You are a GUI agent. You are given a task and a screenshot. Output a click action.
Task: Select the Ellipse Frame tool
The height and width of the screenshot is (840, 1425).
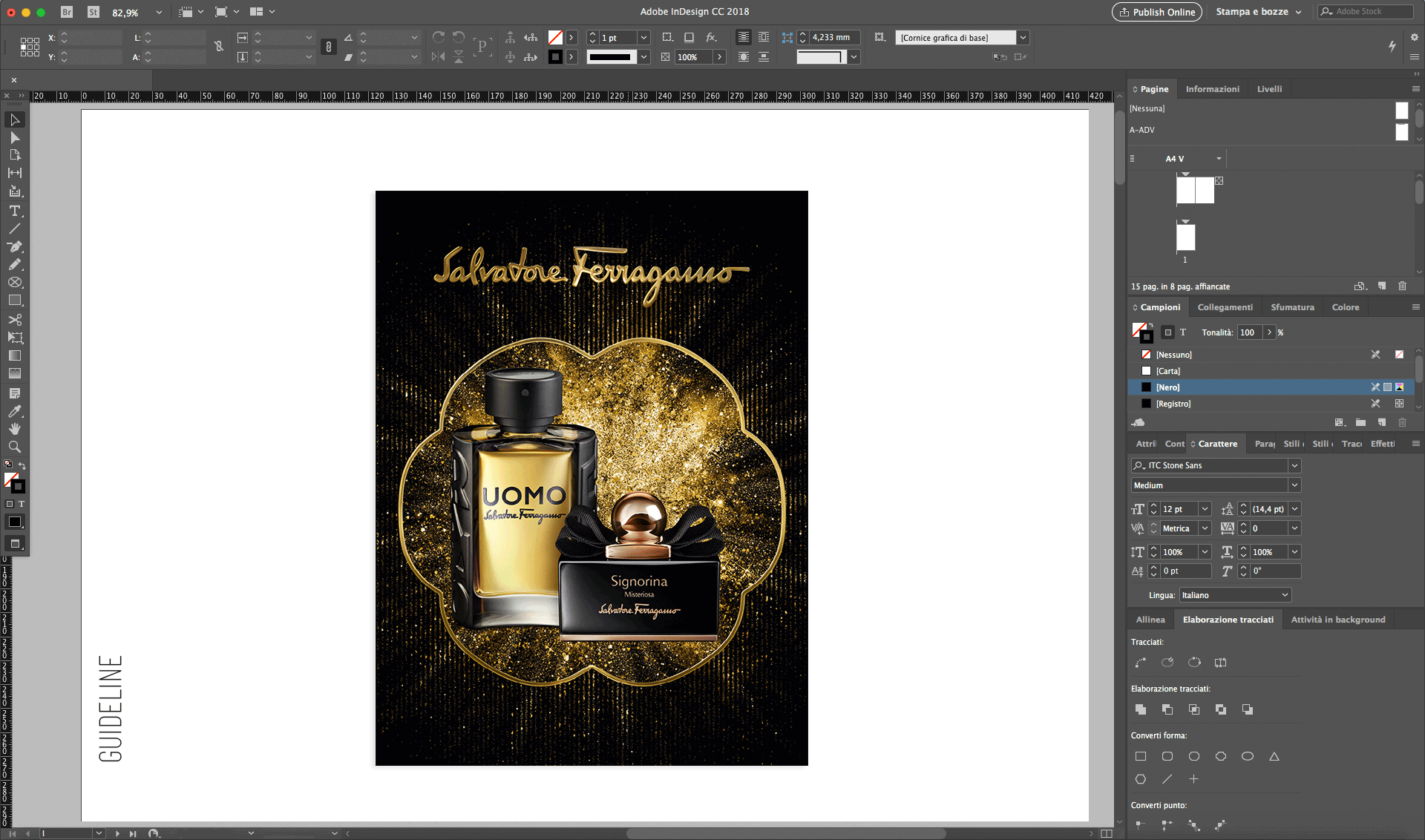tap(15, 283)
